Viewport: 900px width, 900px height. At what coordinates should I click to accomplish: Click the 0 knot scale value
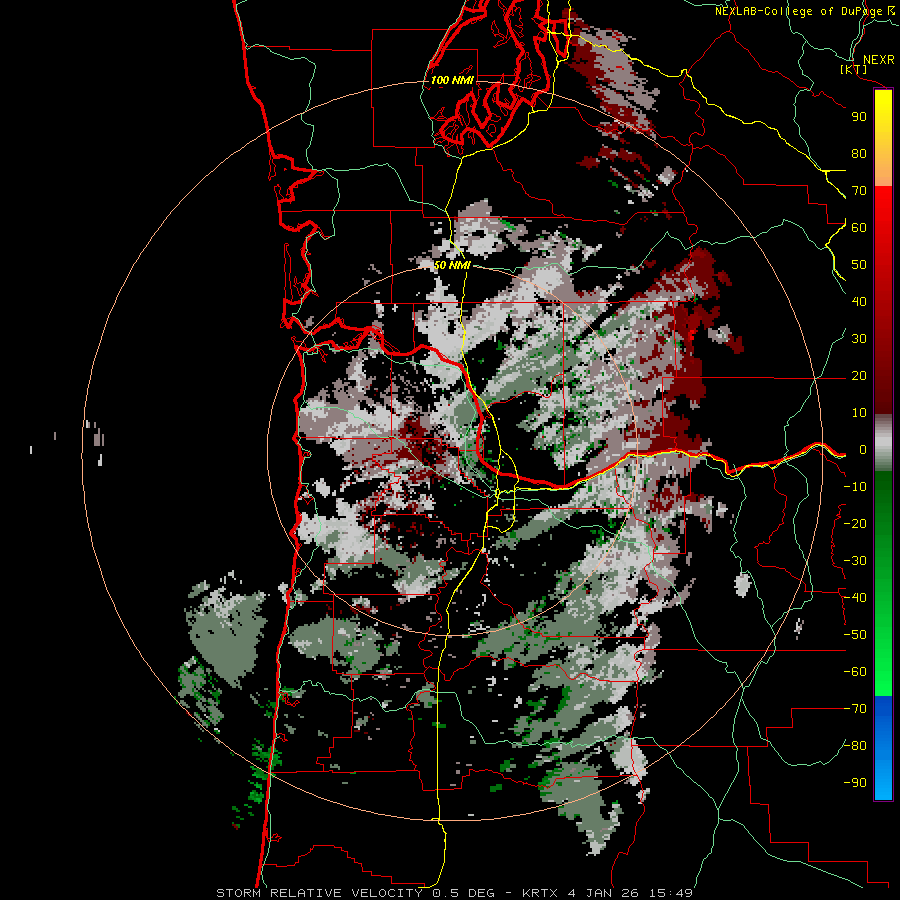(x=863, y=449)
